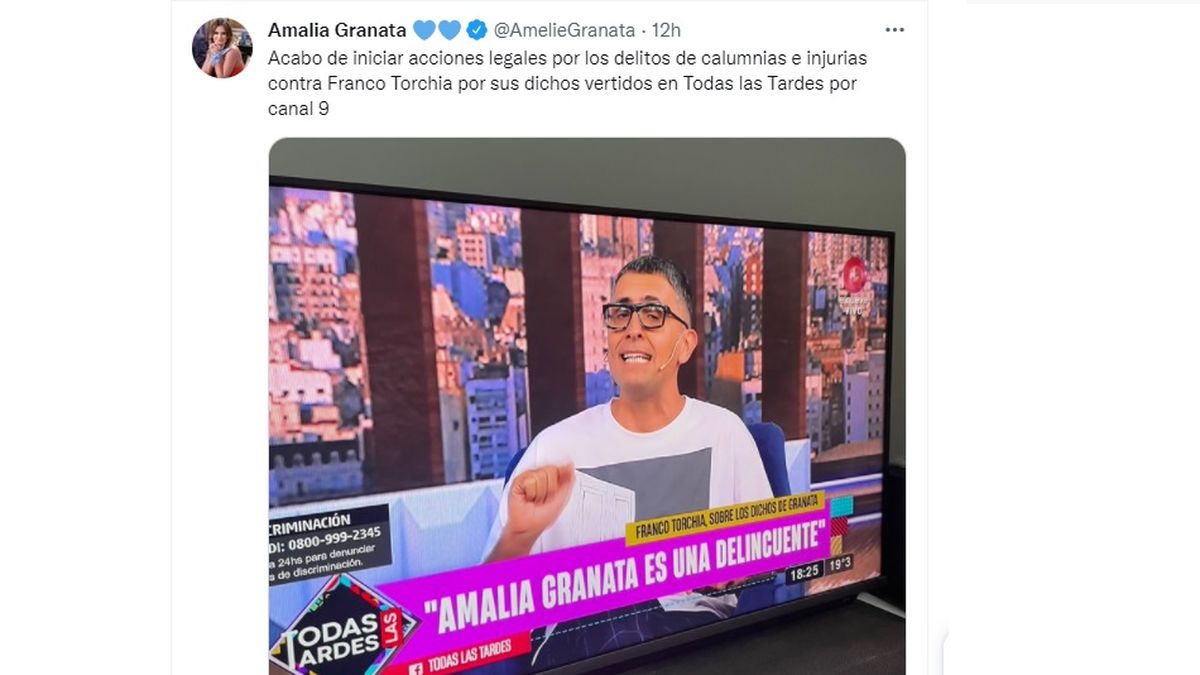
Task: Click the 19°3 temperature readout
Action: click(x=840, y=563)
